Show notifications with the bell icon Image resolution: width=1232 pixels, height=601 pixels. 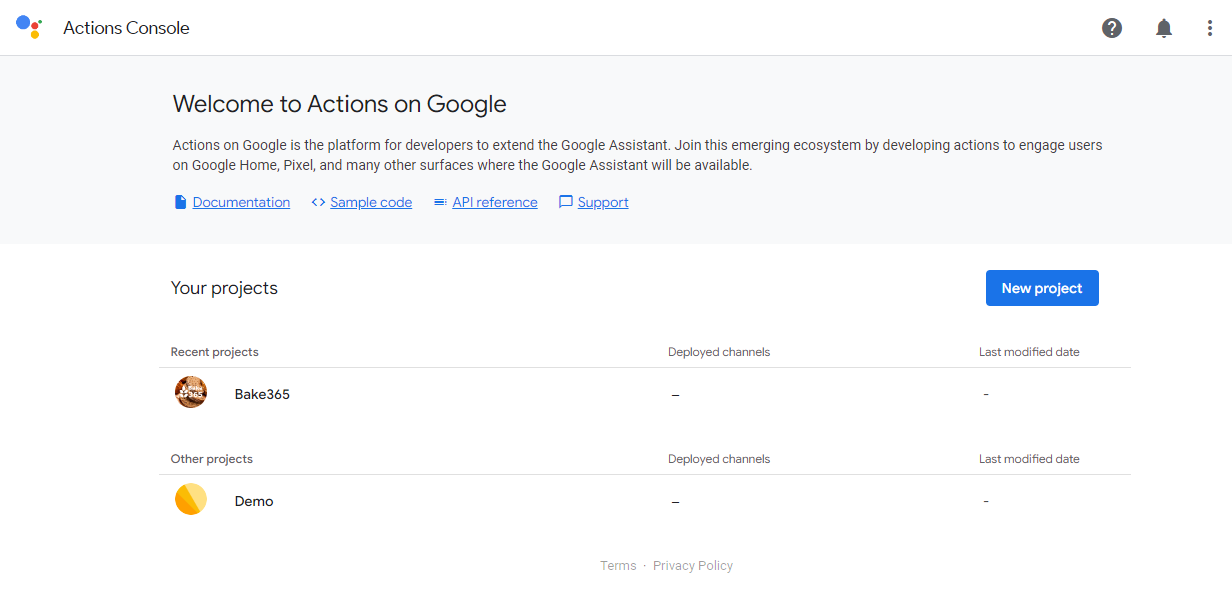click(x=1164, y=28)
